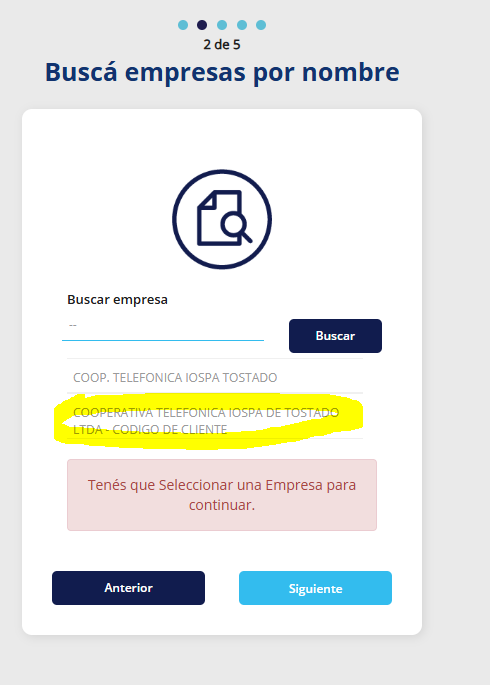
Task: Click the fourth step progress dot
Action: click(x=242, y=25)
